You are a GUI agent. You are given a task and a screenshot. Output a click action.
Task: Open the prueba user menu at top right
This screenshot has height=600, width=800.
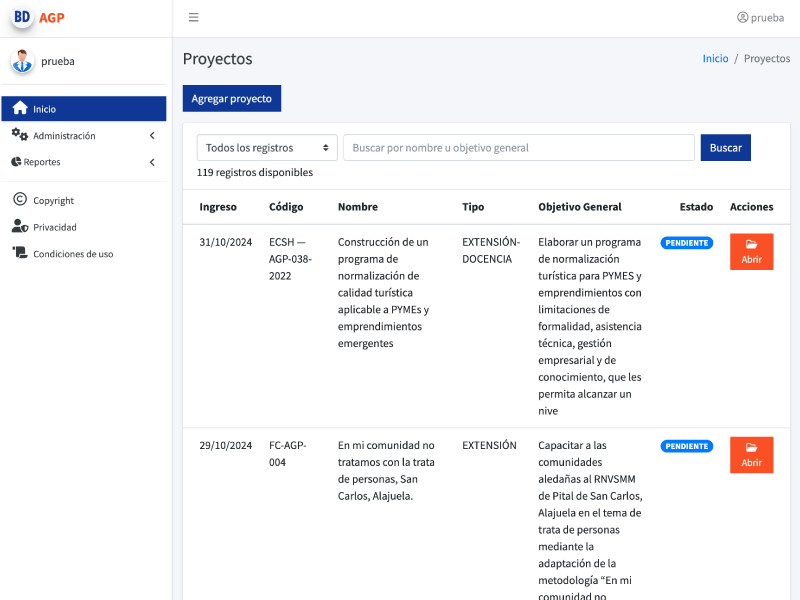pyautogui.click(x=760, y=17)
